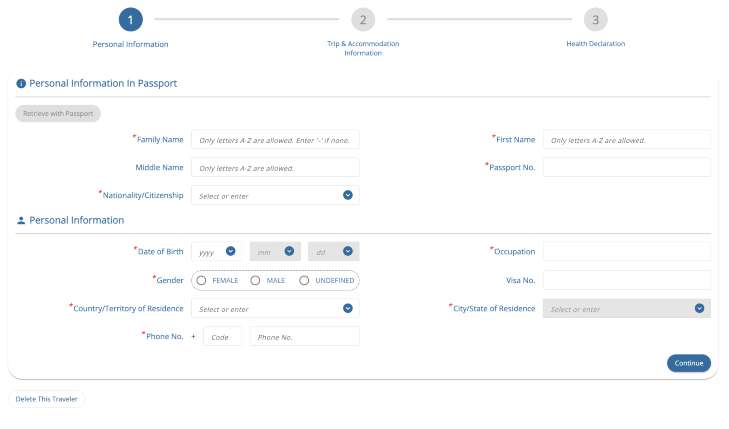This screenshot has width=729, height=429.
Task: Click the Date of Birth label
Action: point(160,251)
